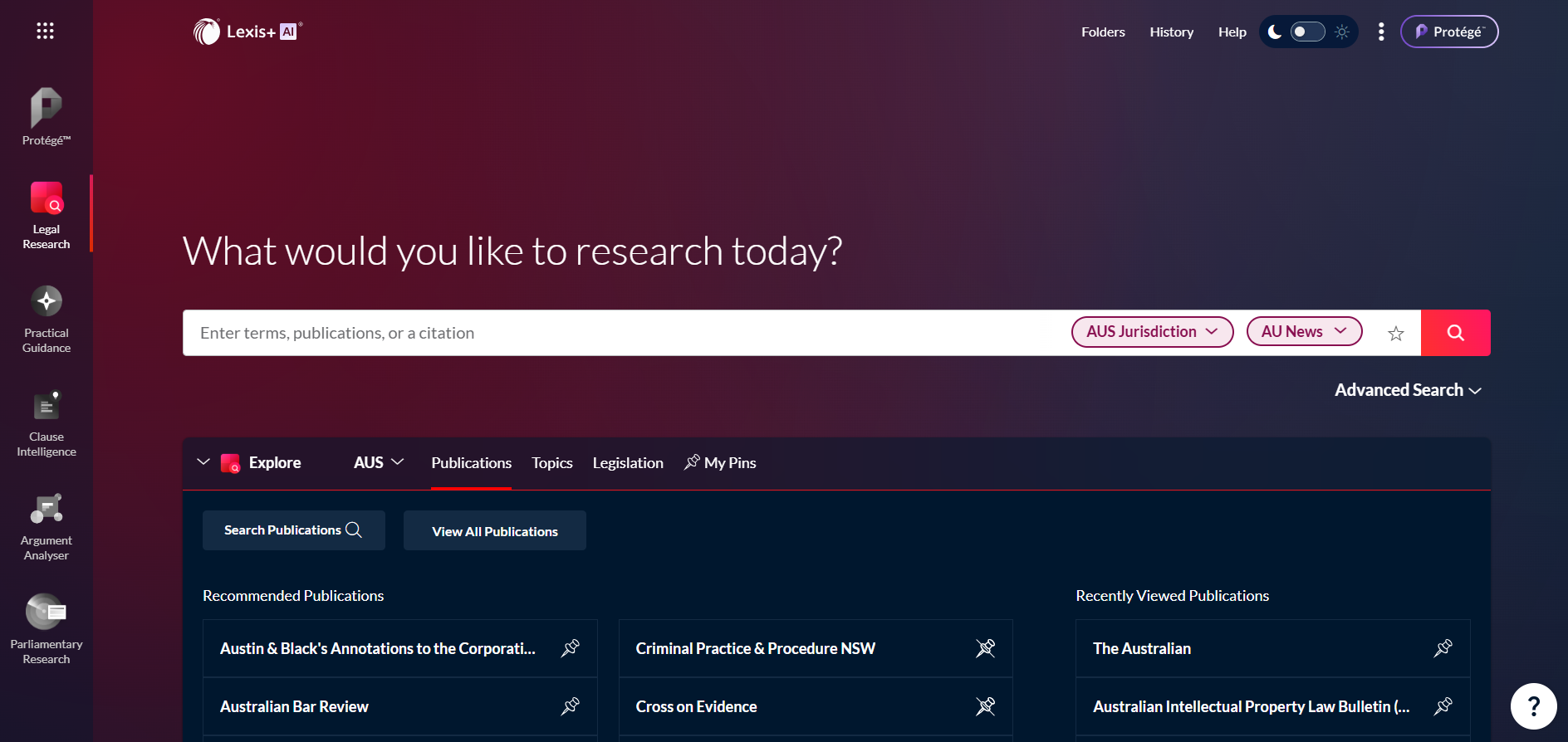Open the app grid launcher icon
This screenshot has height=742, width=1568.
coord(45,32)
